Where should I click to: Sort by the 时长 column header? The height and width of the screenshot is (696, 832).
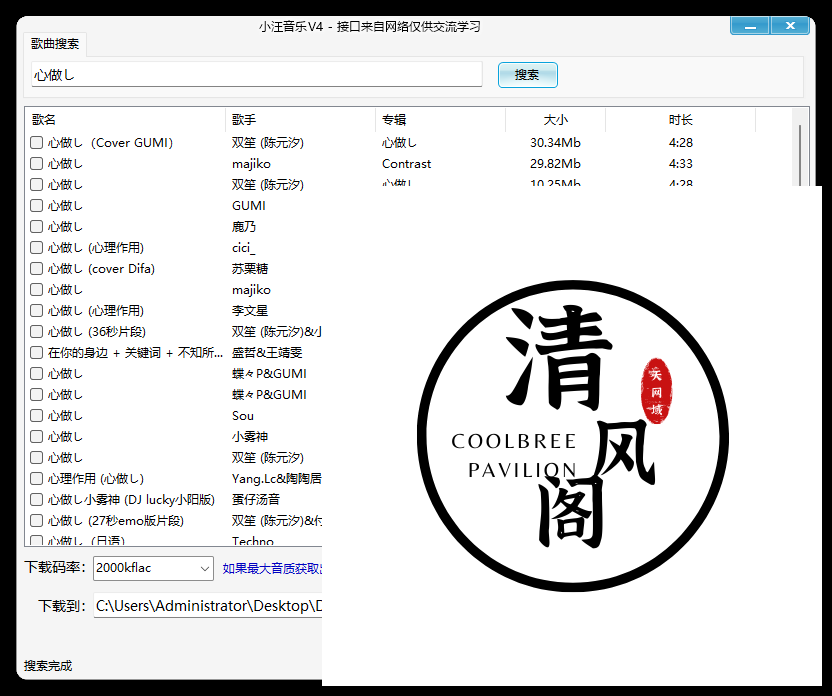680,120
